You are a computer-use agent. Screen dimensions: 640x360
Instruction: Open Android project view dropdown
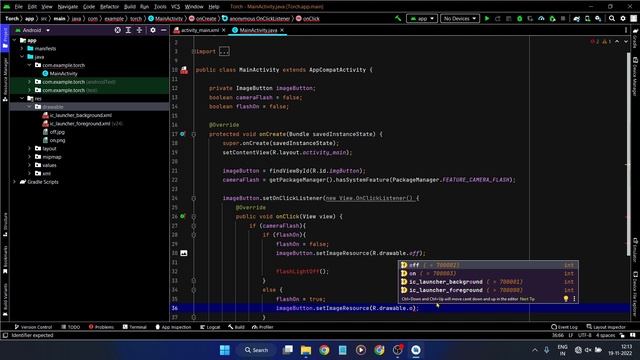coord(33,30)
